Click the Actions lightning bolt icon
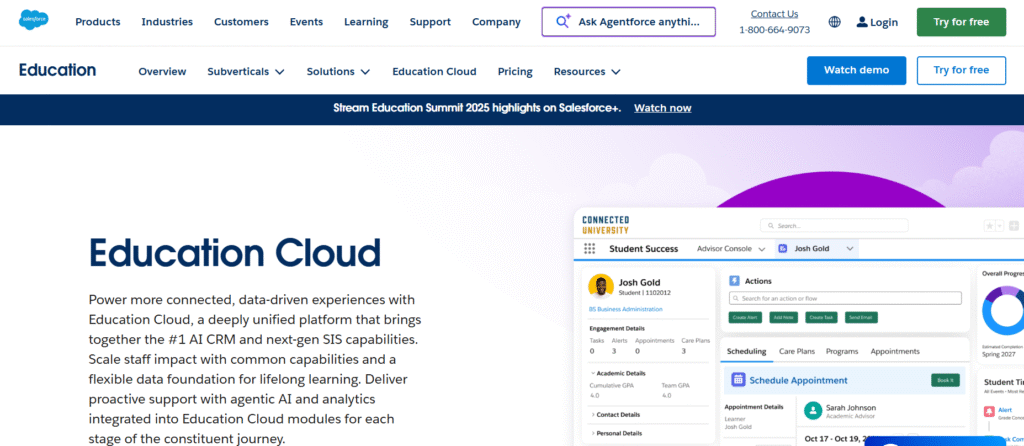 pyautogui.click(x=733, y=281)
